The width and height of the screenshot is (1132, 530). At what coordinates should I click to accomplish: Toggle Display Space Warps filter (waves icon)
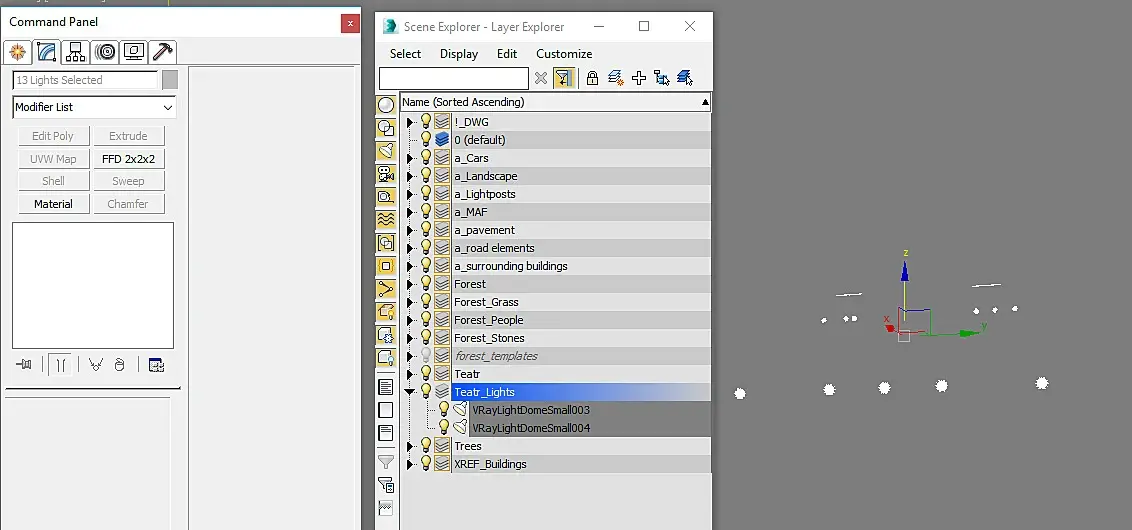(x=386, y=220)
